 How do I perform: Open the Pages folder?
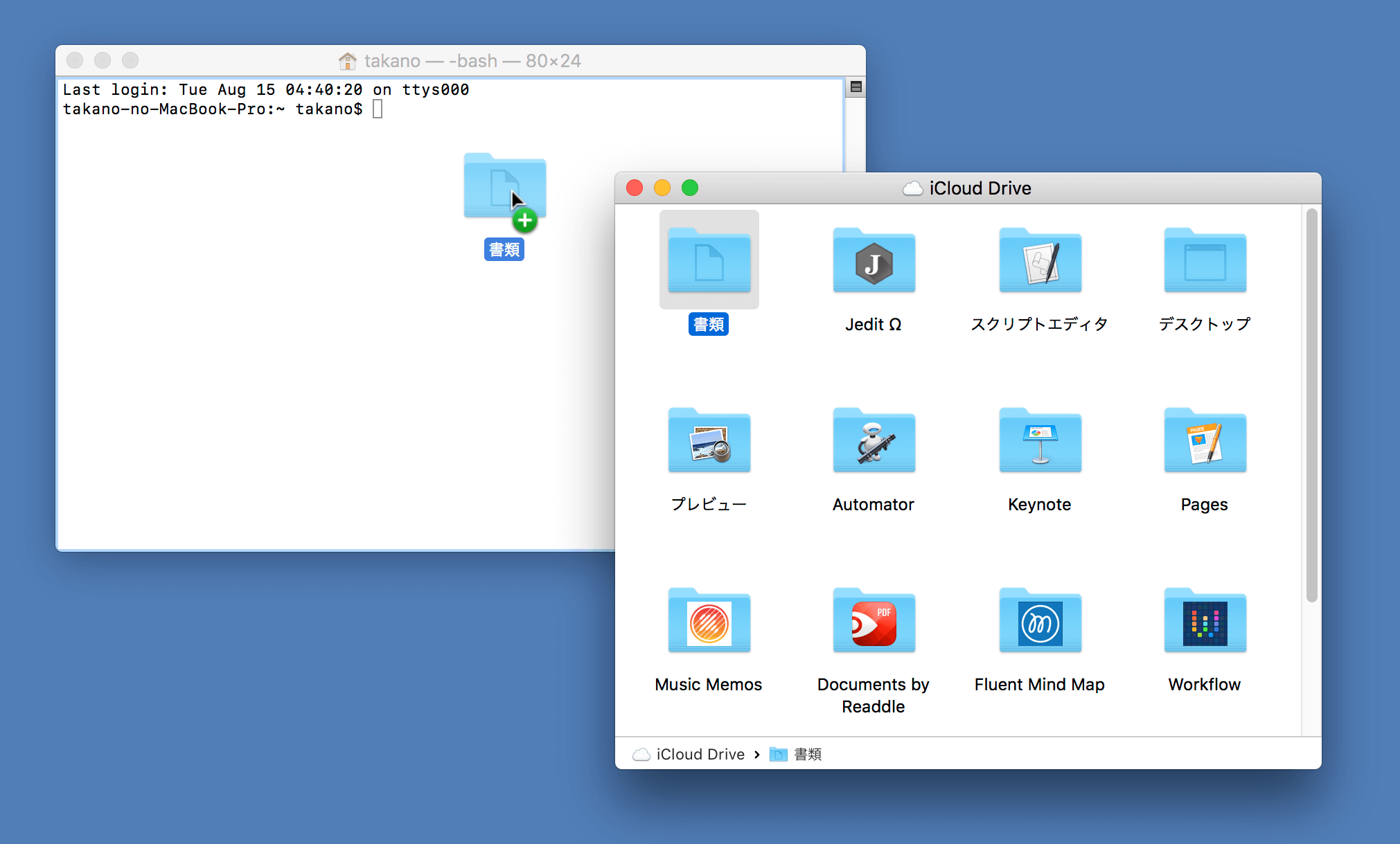1205,440
